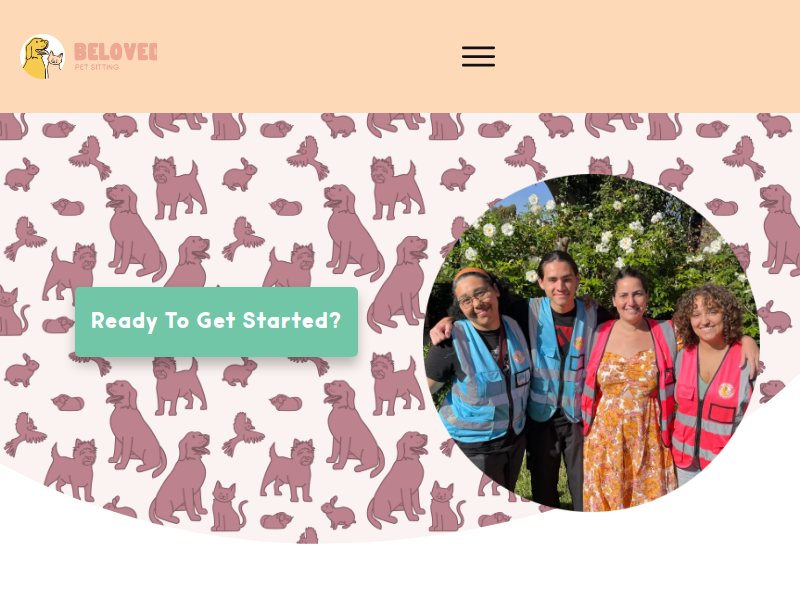800x600 pixels.
Task: Click the curly-haired woman in pink vest
Action: pyautogui.click(x=712, y=378)
